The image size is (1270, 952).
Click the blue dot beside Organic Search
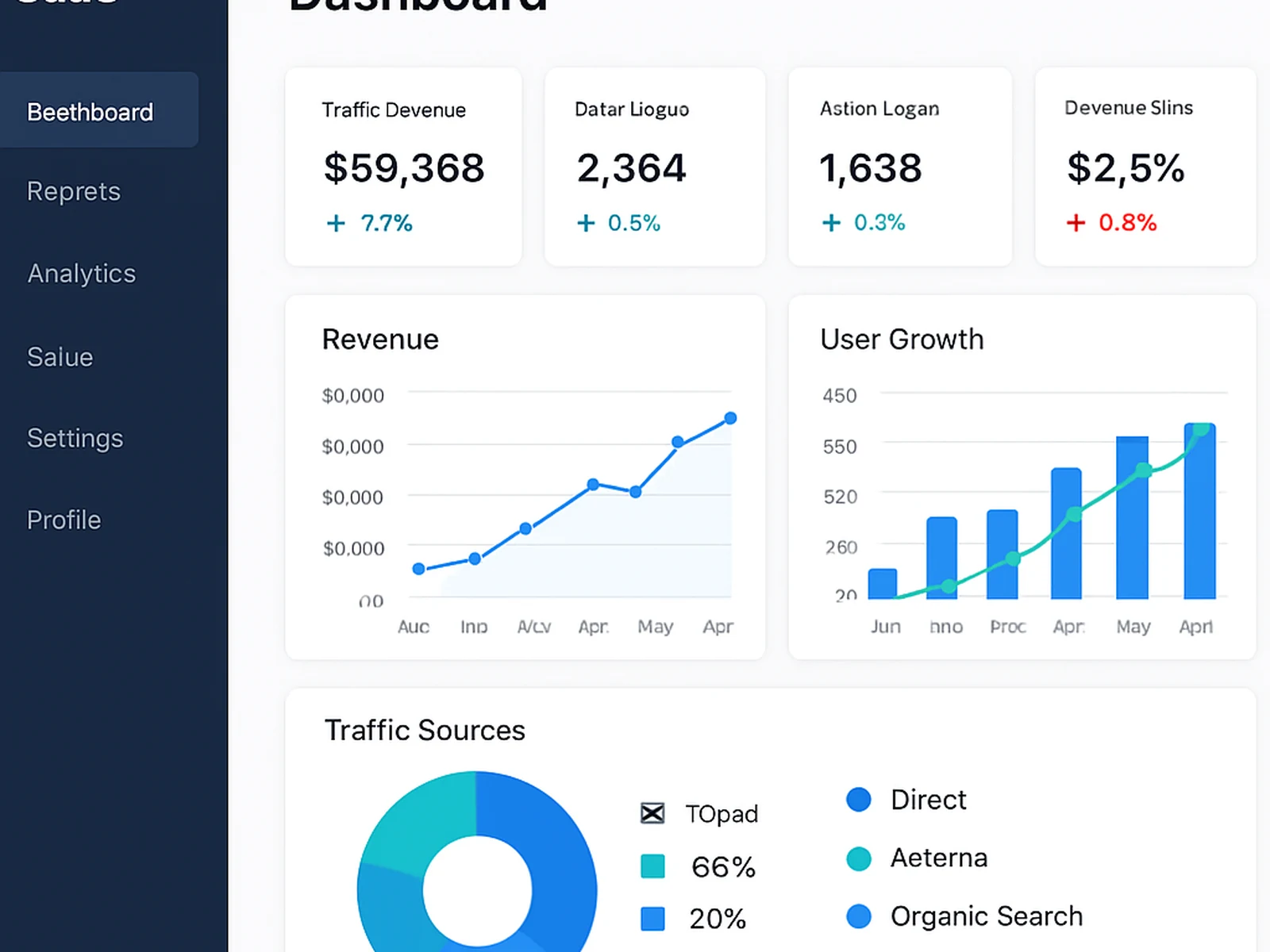[x=859, y=916]
